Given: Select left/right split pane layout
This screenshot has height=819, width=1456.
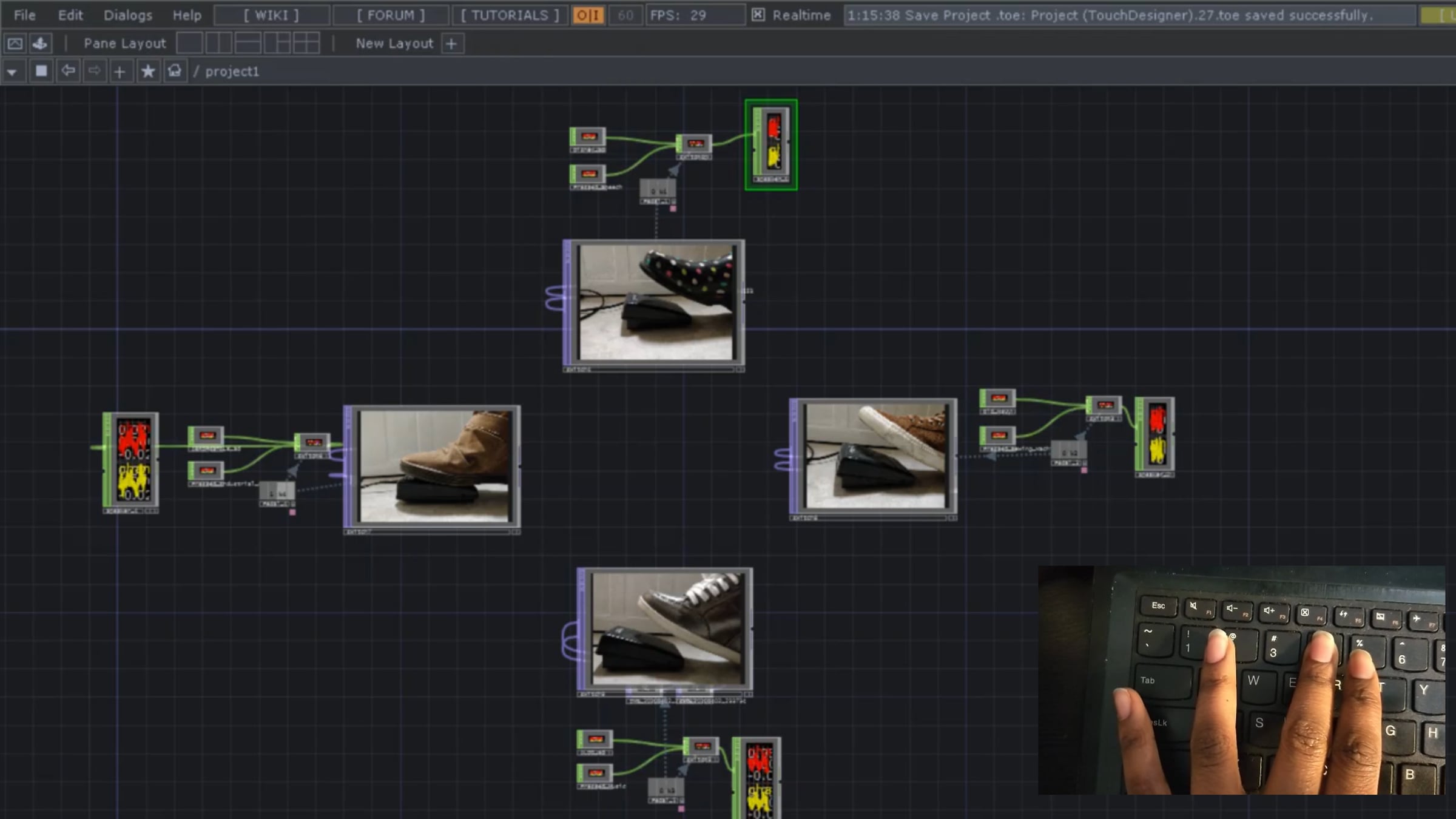Looking at the screenshot, I should (x=218, y=44).
